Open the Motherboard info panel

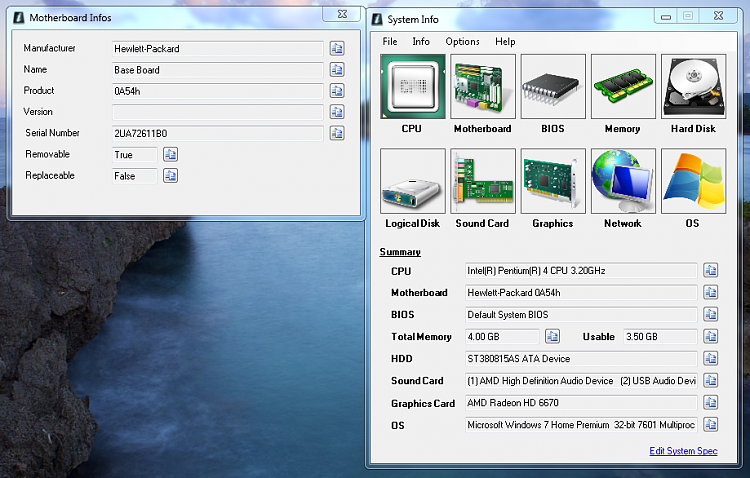click(x=483, y=87)
